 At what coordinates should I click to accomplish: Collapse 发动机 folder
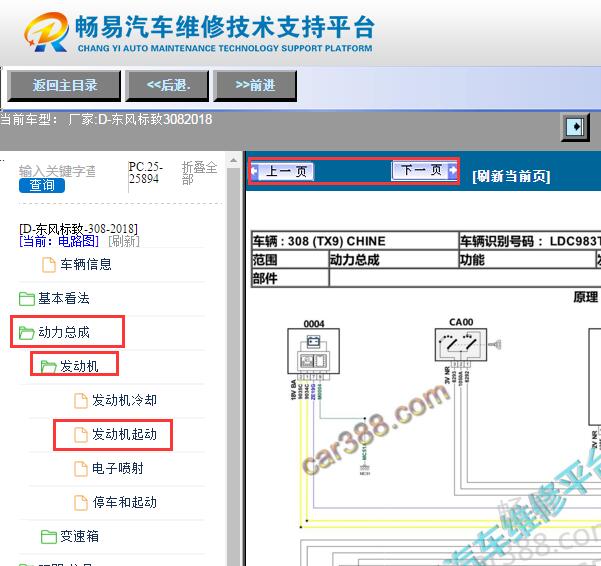[79, 366]
